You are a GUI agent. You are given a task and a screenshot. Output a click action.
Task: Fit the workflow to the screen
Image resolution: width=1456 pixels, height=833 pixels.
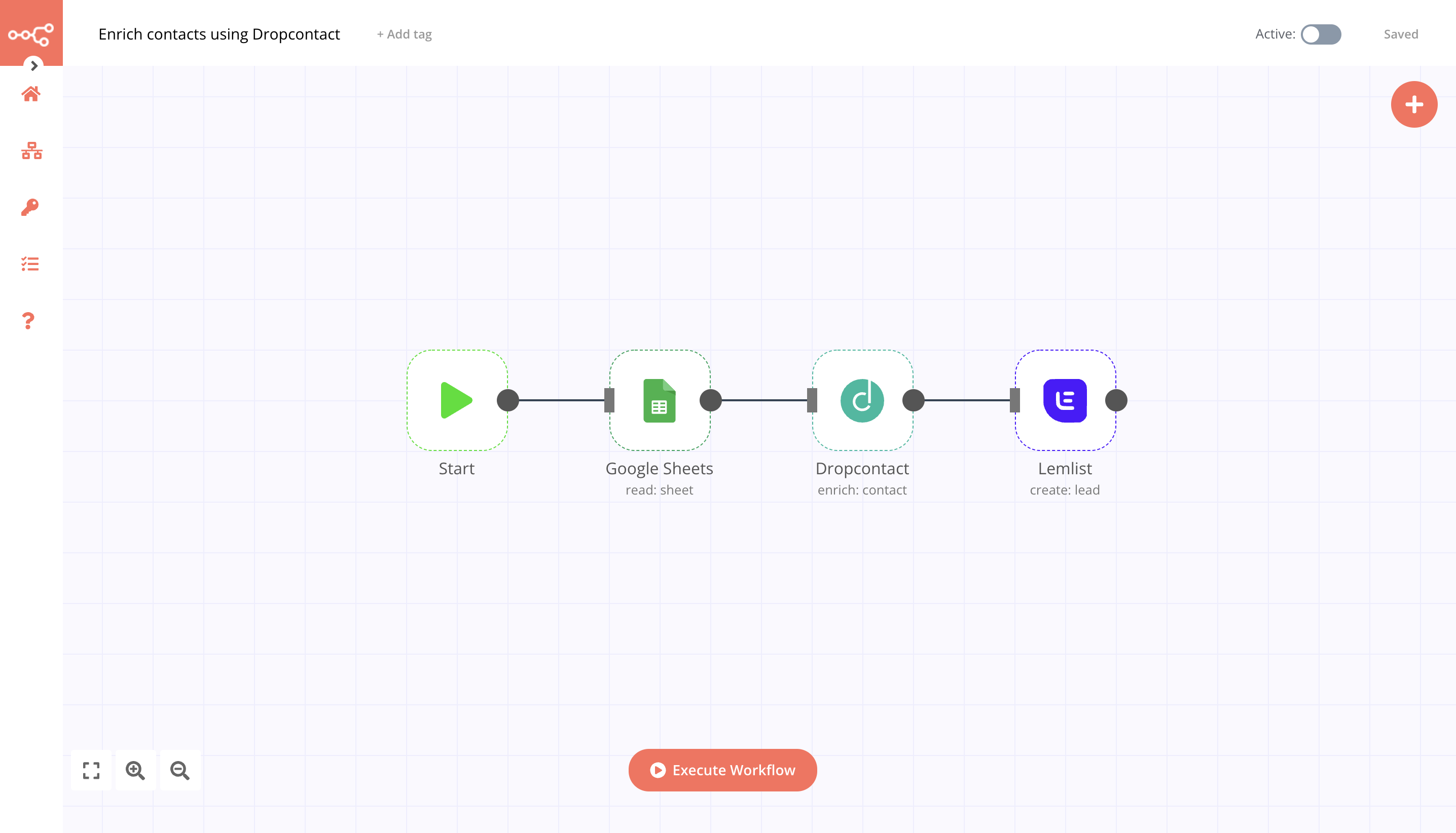(91, 770)
